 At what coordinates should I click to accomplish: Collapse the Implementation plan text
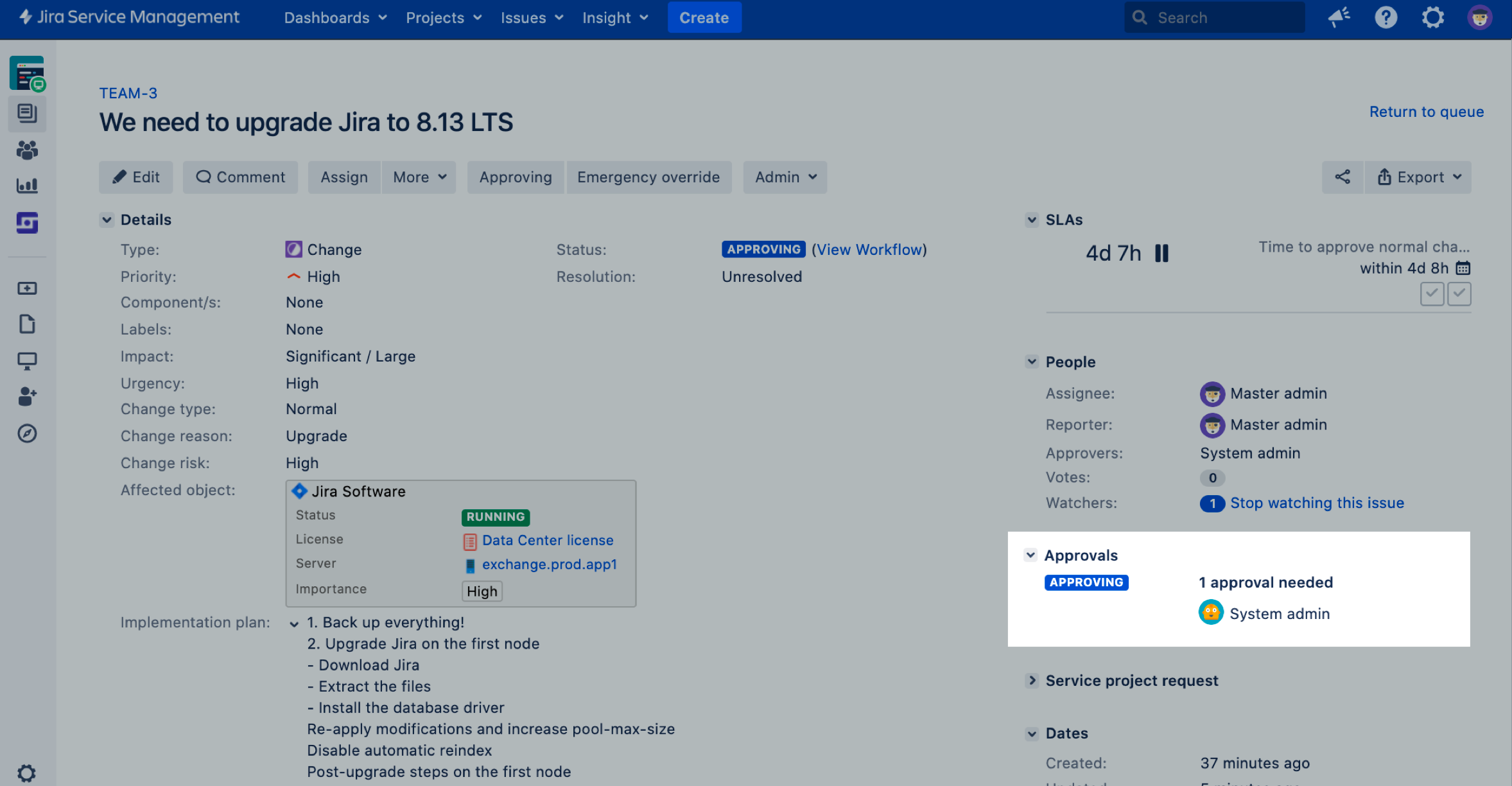294,624
